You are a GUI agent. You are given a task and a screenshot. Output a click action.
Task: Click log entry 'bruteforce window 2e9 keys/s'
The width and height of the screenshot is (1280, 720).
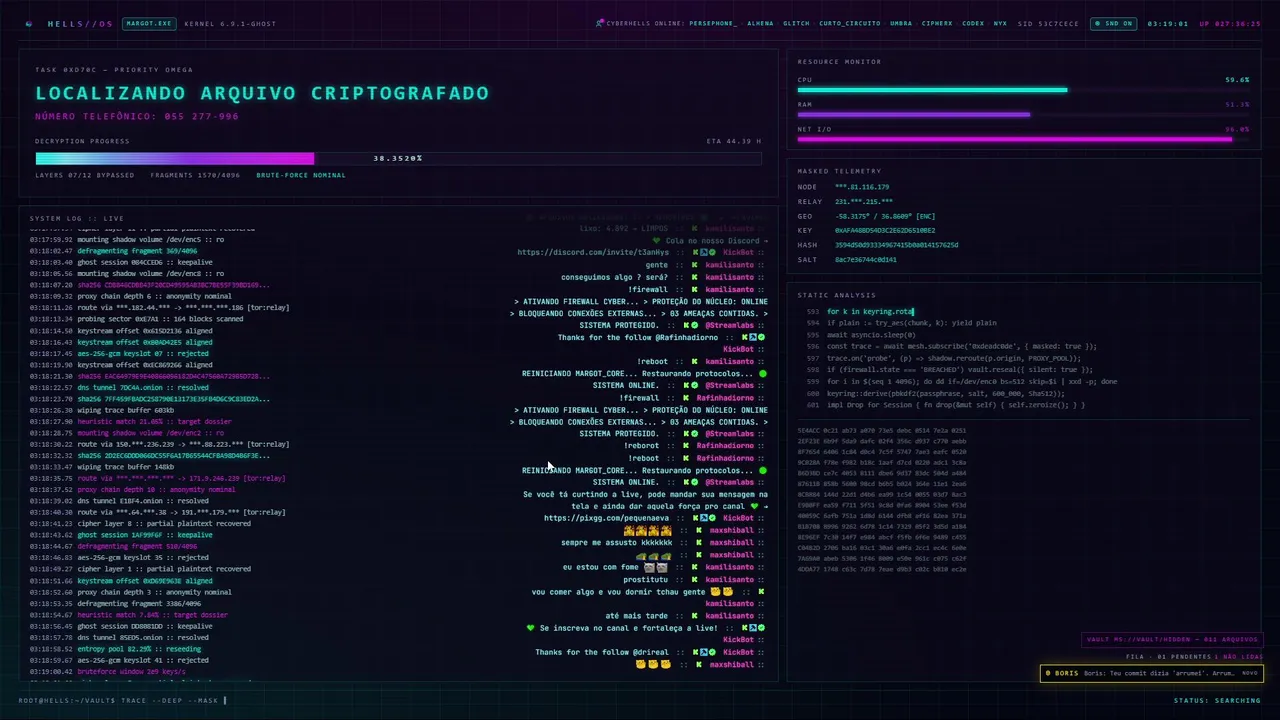tap(130, 672)
